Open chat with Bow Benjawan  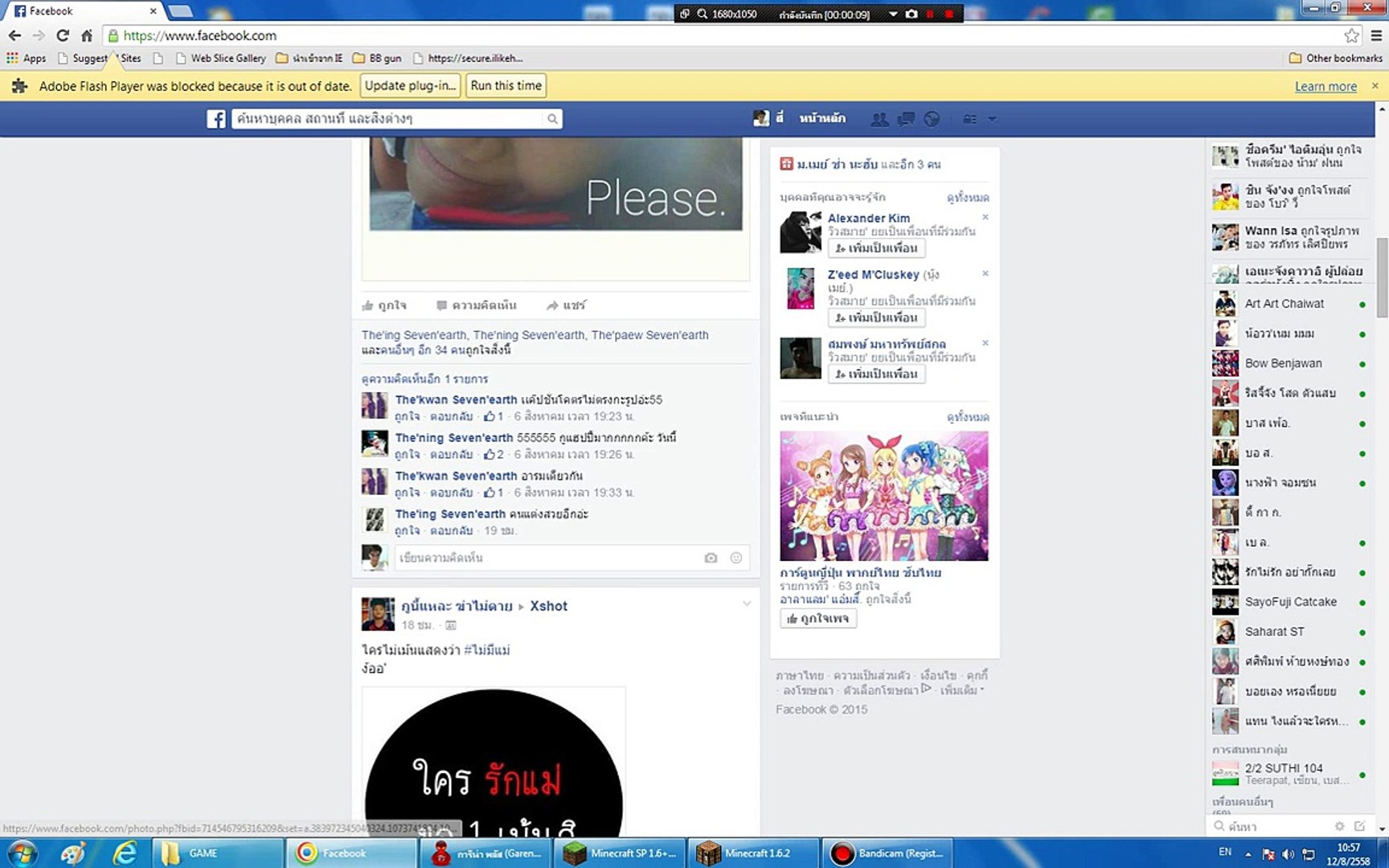(x=1290, y=363)
